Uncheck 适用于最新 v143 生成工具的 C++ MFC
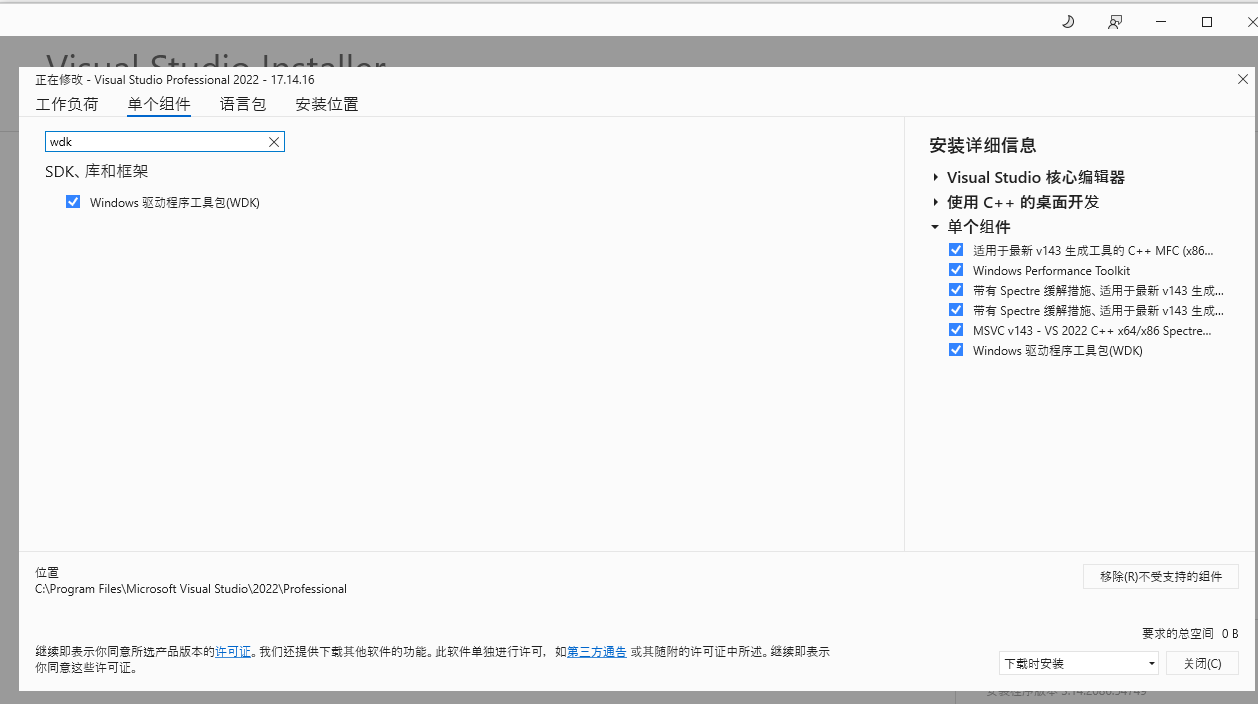1258x704 pixels. click(956, 250)
